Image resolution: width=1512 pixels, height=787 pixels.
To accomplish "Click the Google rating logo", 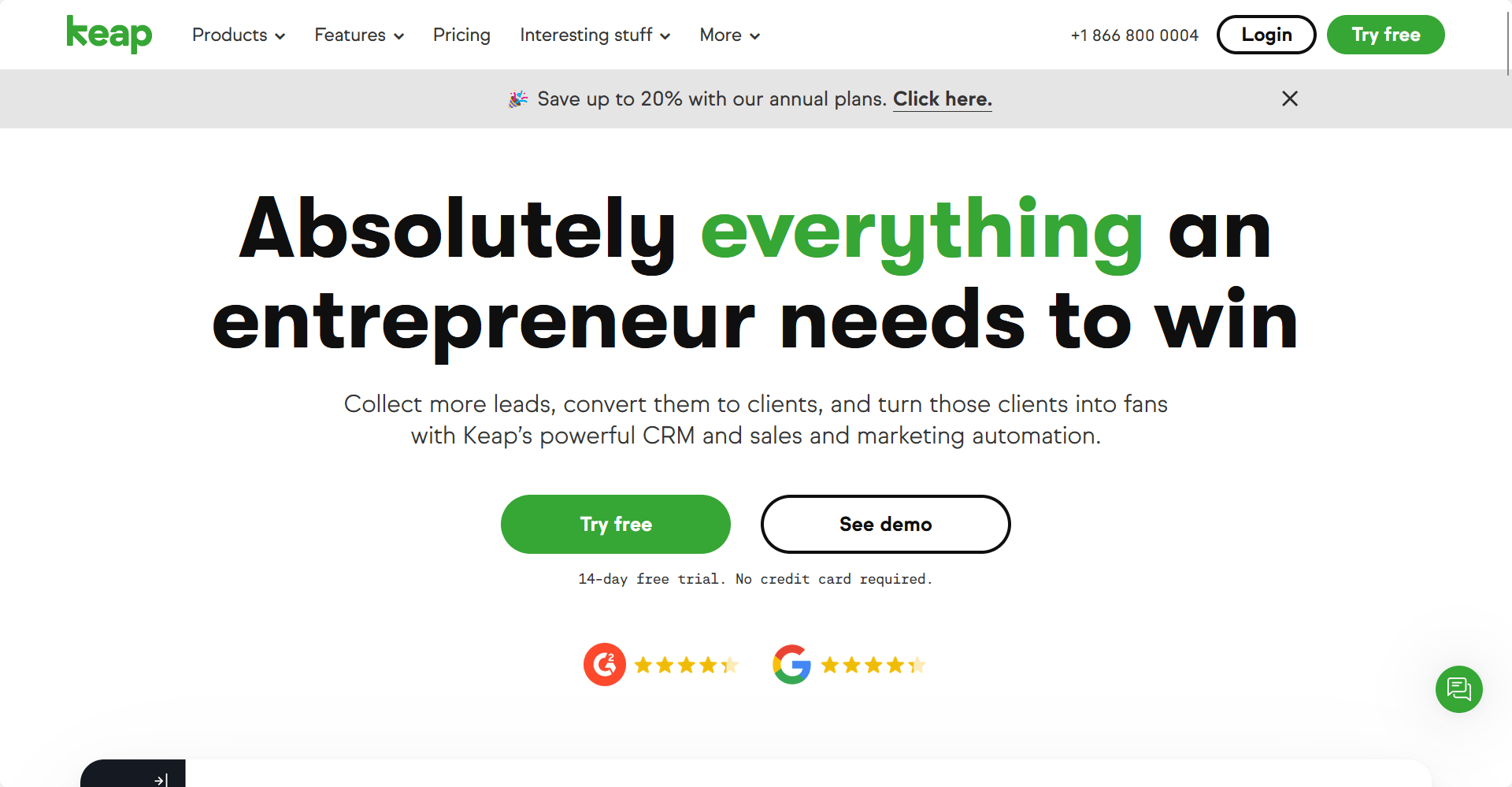I will point(791,665).
